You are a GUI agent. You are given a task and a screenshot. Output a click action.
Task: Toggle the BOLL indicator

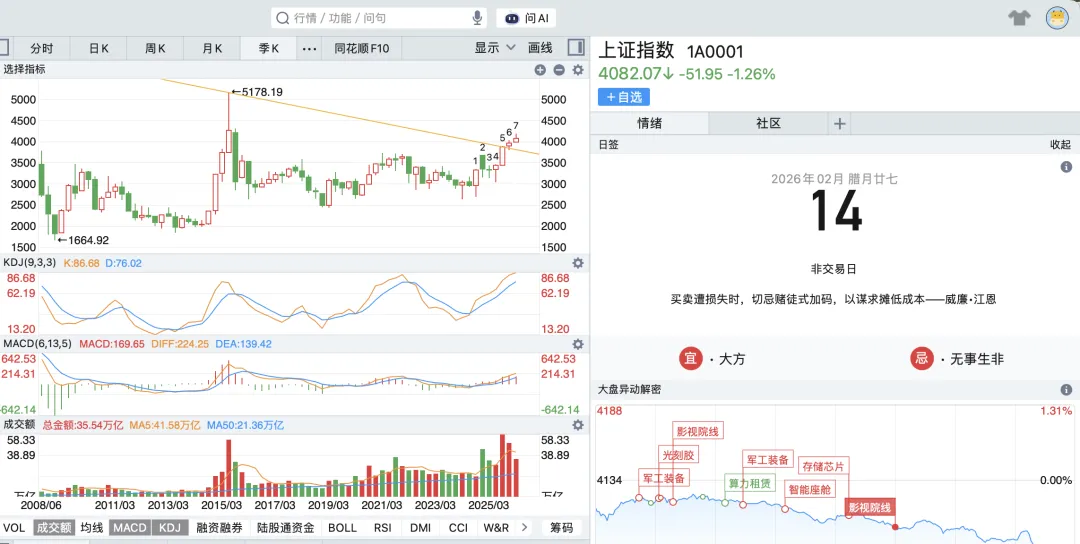pyautogui.click(x=342, y=527)
